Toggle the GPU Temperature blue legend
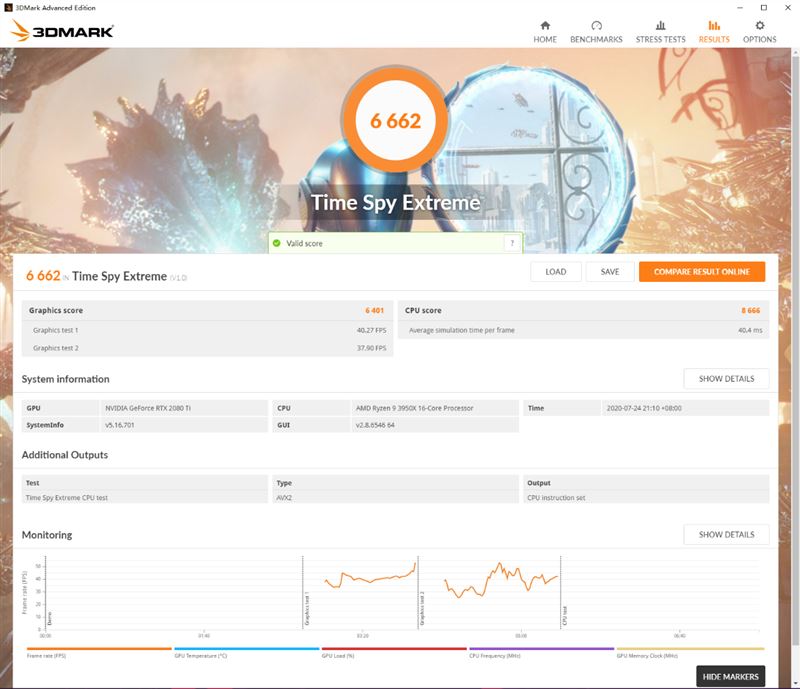The height and width of the screenshot is (689, 800). [x=246, y=653]
